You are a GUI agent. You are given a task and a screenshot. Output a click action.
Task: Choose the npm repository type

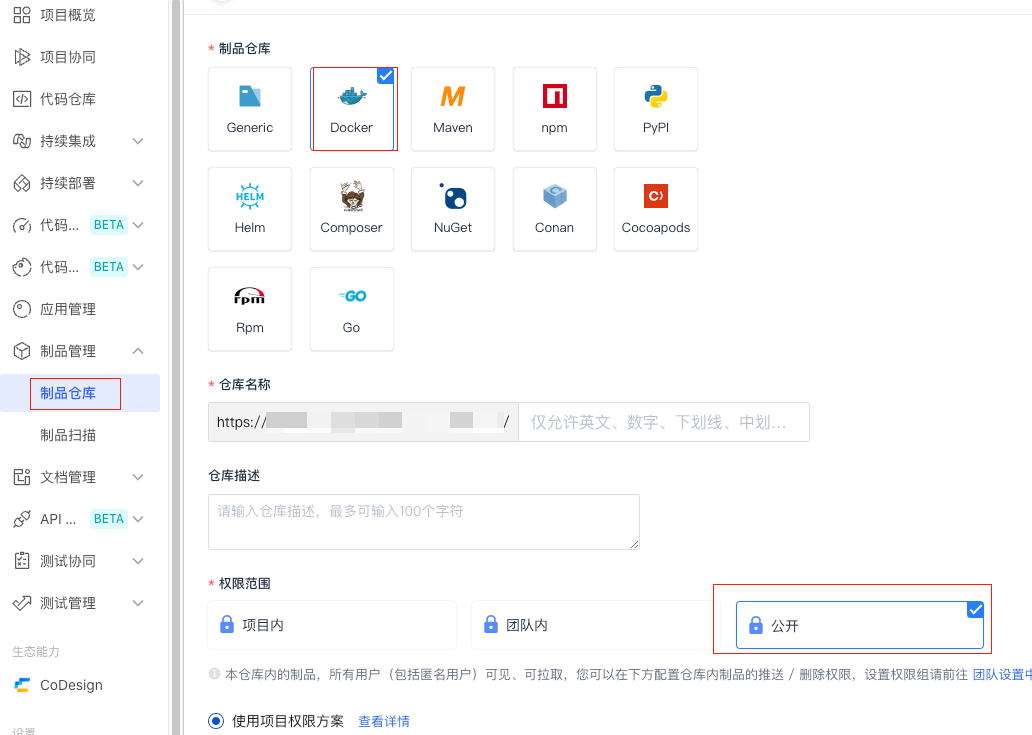(x=554, y=109)
